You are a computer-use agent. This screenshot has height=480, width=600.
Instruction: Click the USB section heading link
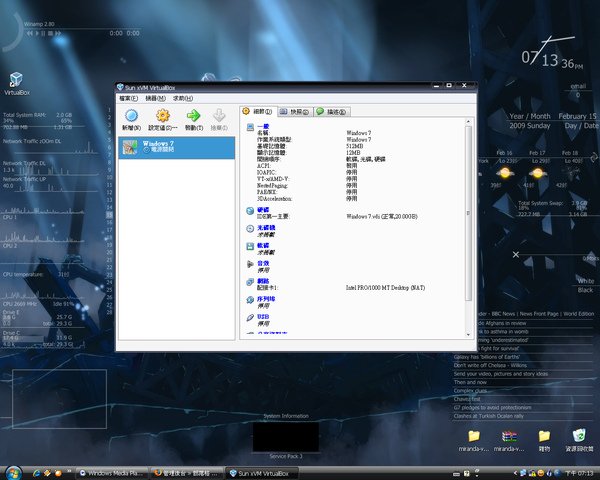pos(263,317)
